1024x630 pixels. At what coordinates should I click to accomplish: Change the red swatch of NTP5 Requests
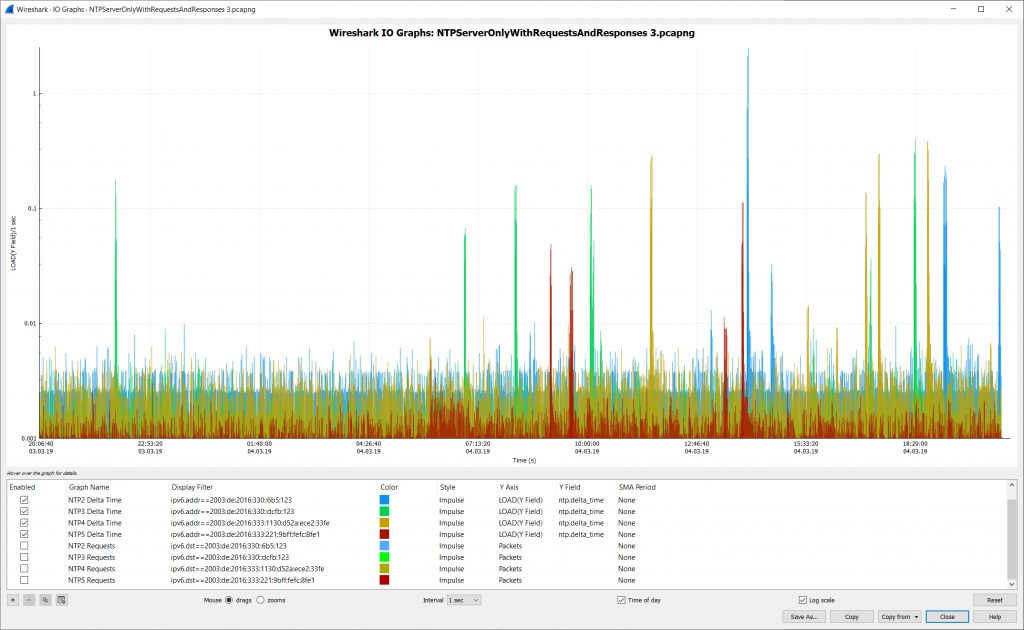[x=385, y=580]
